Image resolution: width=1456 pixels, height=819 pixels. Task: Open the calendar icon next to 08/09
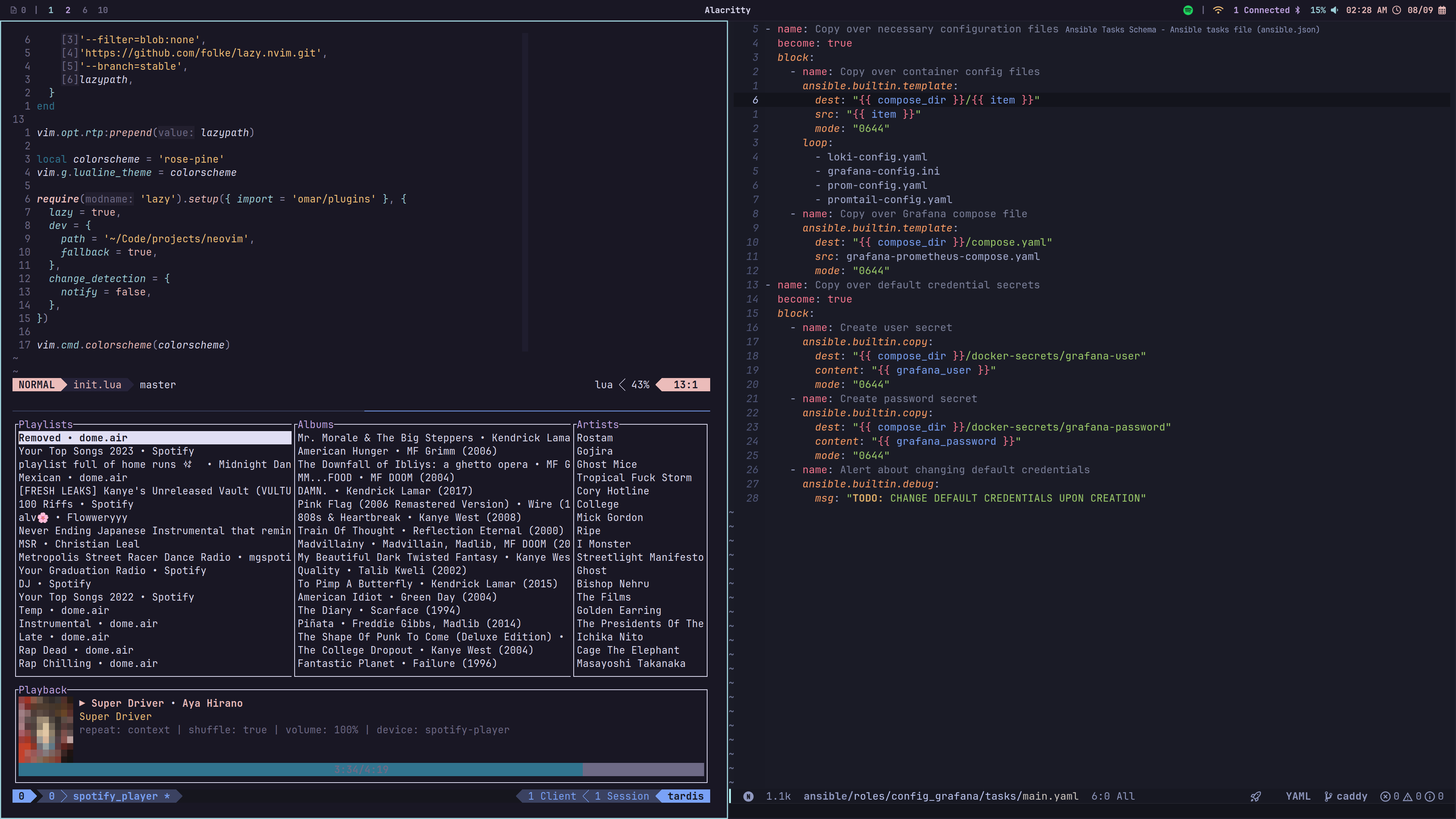pyautogui.click(x=1442, y=10)
